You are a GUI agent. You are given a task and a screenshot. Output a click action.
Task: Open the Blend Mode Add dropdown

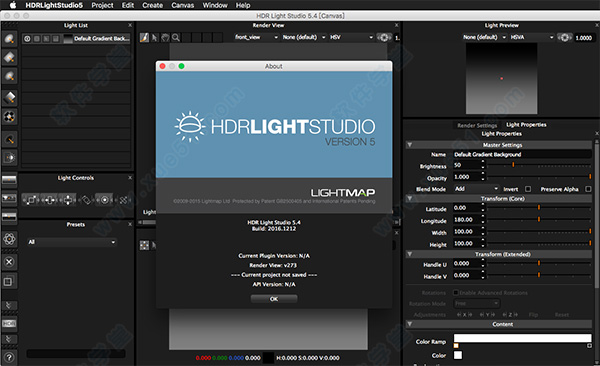pyautogui.click(x=476, y=189)
